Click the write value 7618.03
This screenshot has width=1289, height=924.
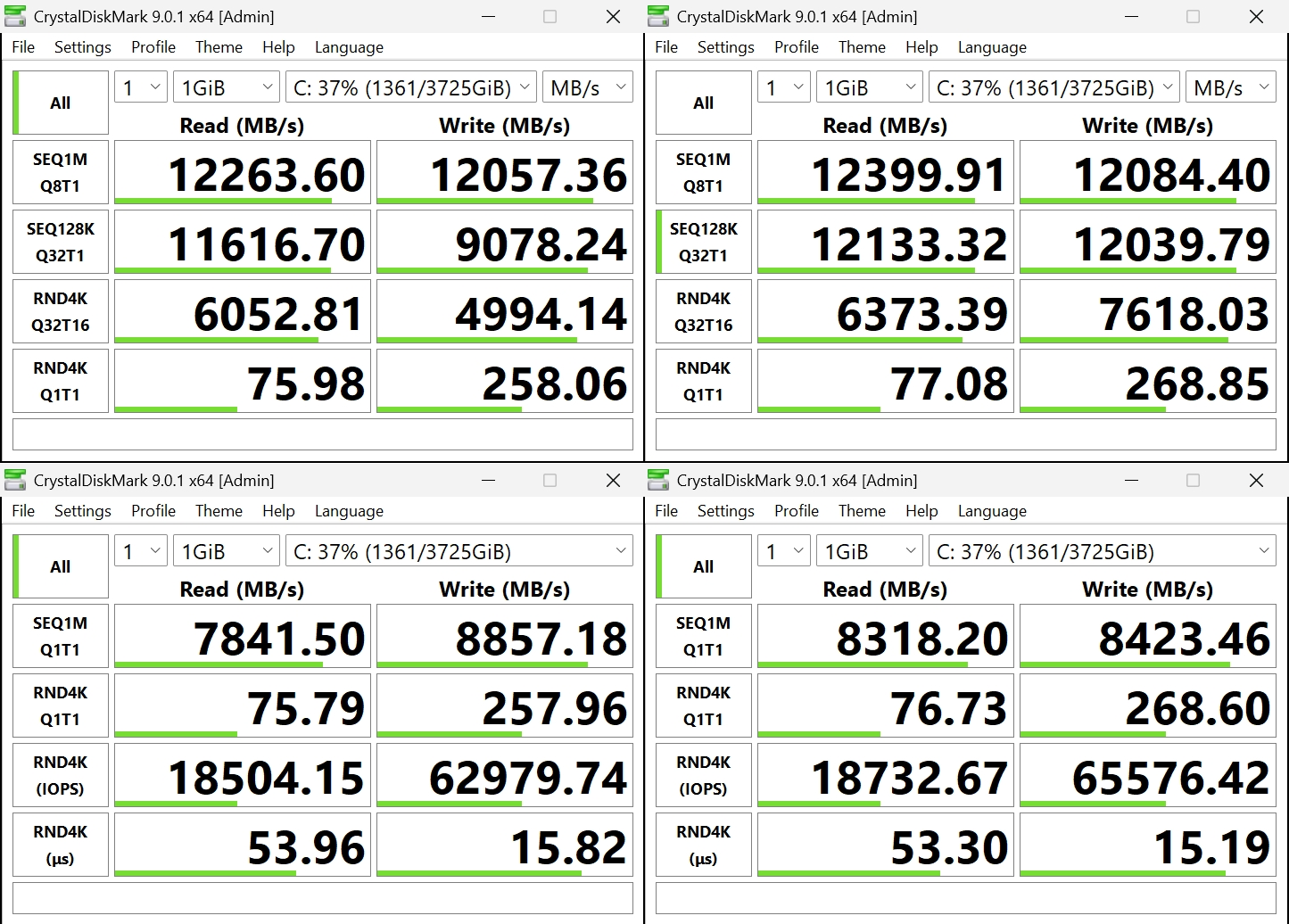click(x=1148, y=311)
